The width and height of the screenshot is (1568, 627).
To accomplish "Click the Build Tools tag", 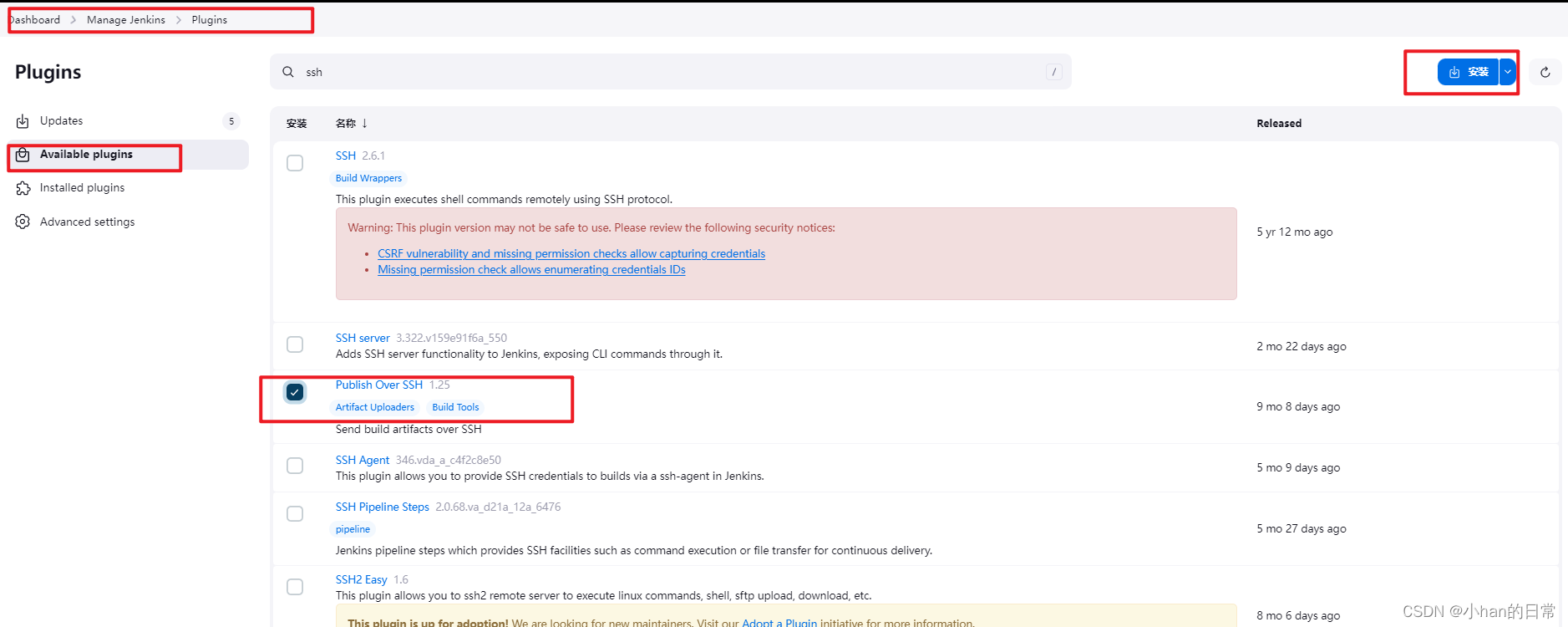I will pyautogui.click(x=455, y=407).
